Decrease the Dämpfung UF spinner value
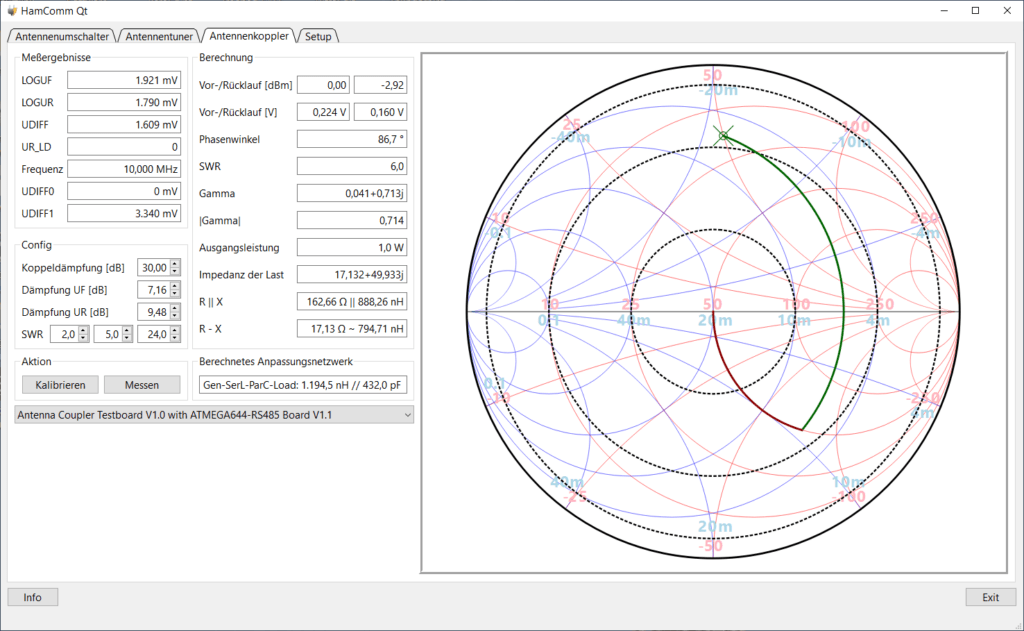 [174, 293]
